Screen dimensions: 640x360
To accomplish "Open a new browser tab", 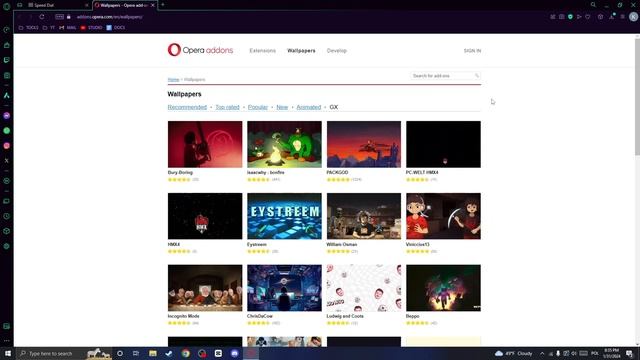I will click(x=162, y=5).
